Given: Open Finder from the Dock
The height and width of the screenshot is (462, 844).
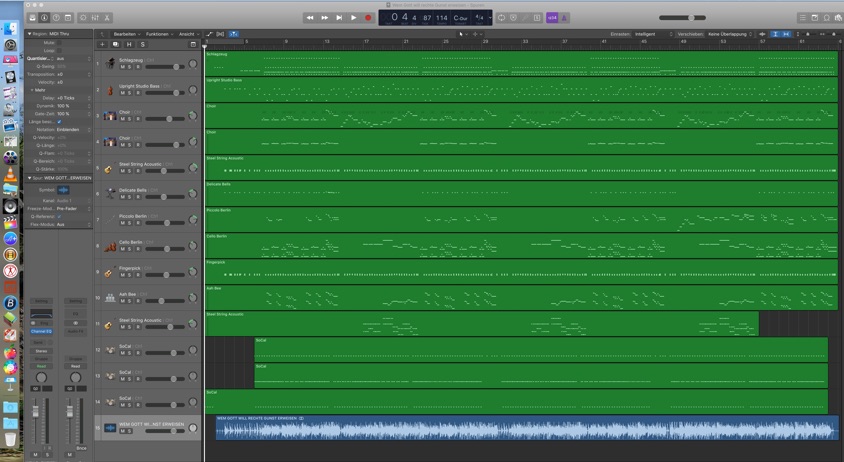Looking at the screenshot, I should click(10, 29).
